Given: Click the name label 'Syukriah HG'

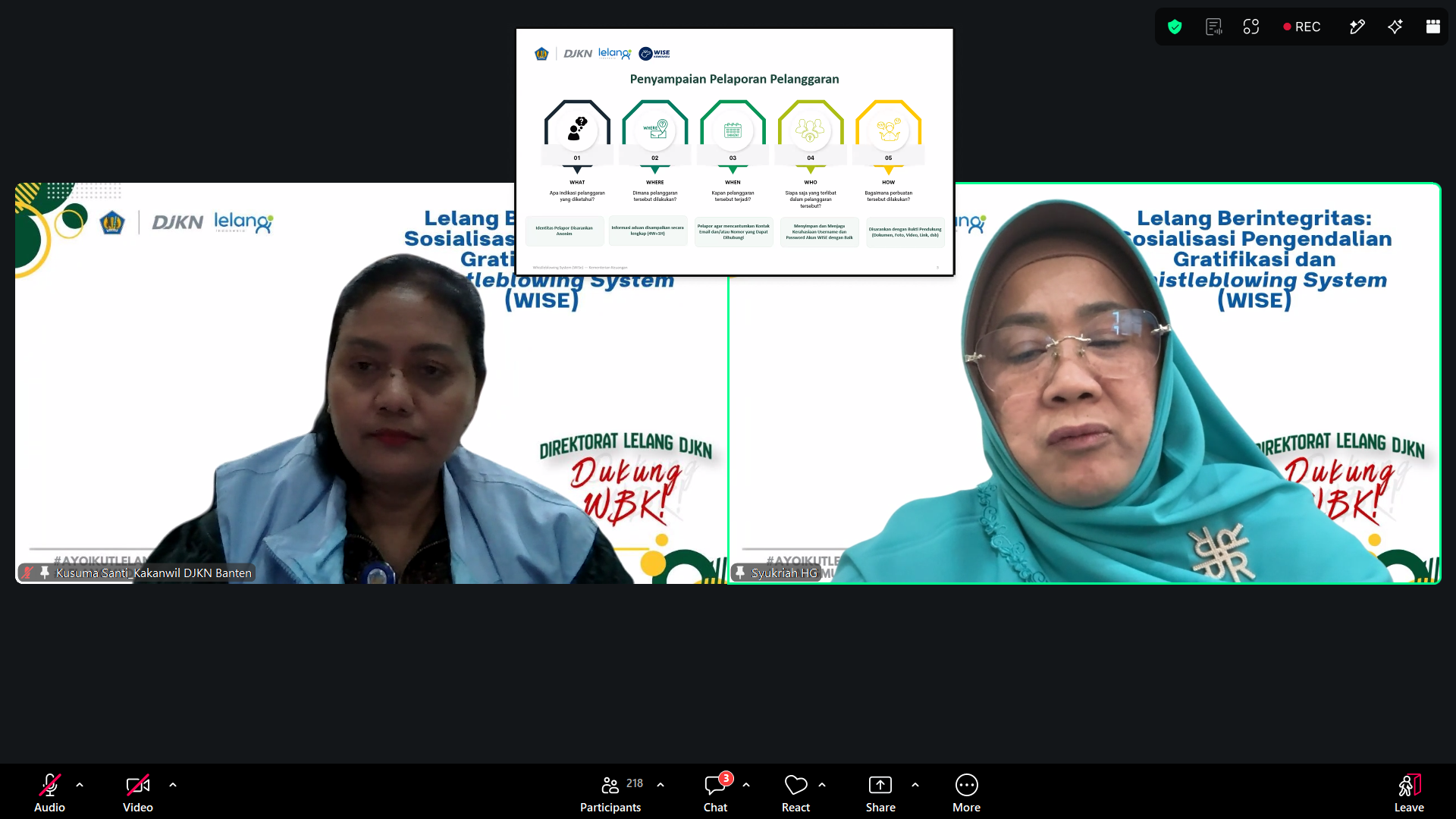Looking at the screenshot, I should point(784,573).
